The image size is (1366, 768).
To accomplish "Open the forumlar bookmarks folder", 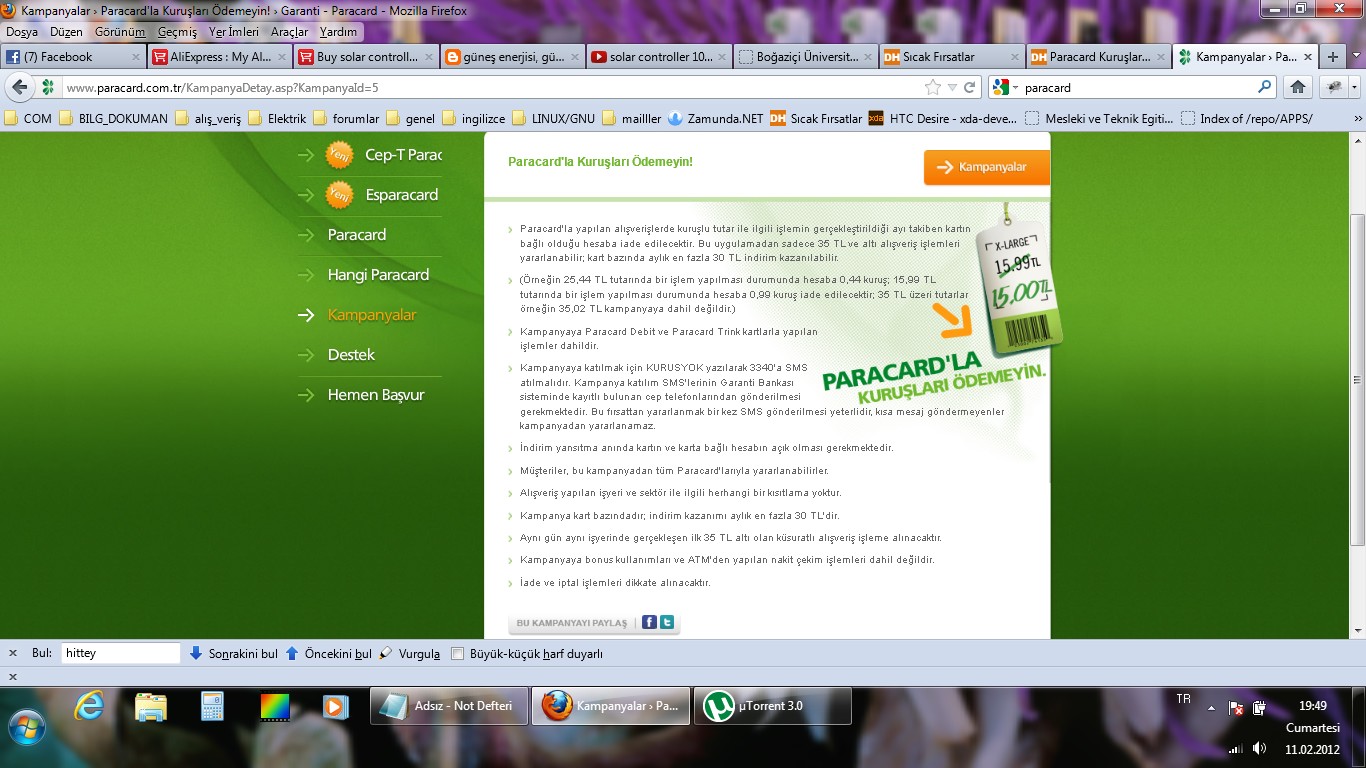I will (346, 118).
